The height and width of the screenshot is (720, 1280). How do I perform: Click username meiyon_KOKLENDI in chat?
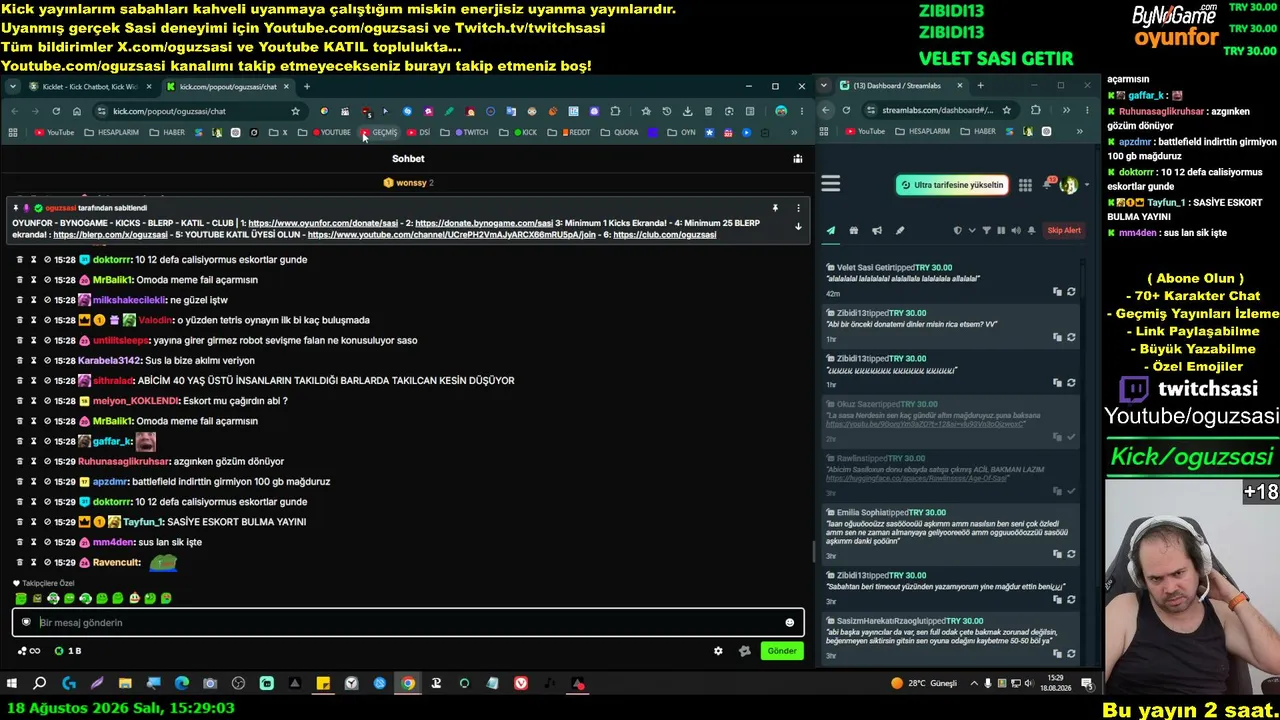pyautogui.click(x=136, y=401)
